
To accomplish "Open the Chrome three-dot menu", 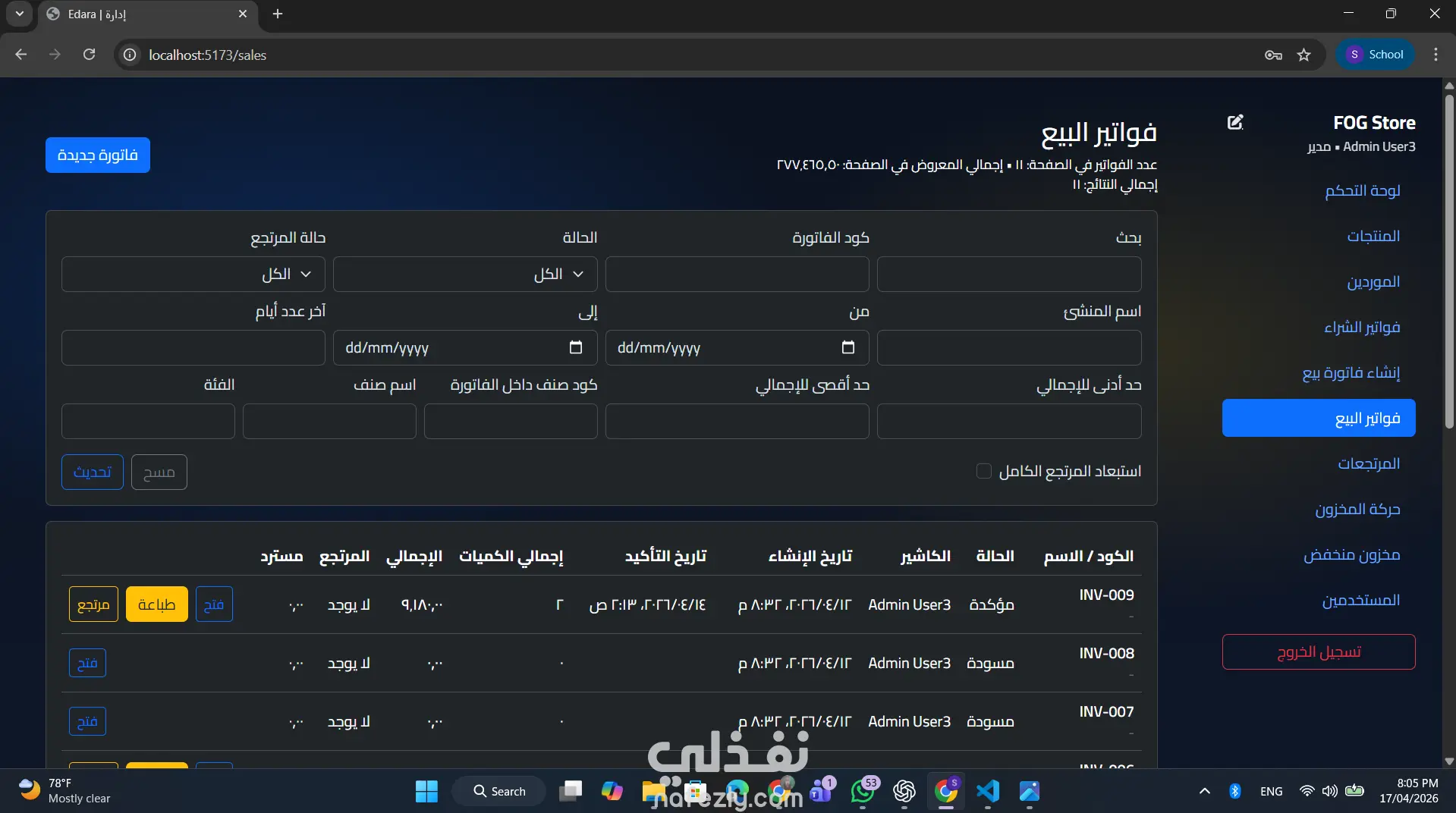I will click(1436, 55).
